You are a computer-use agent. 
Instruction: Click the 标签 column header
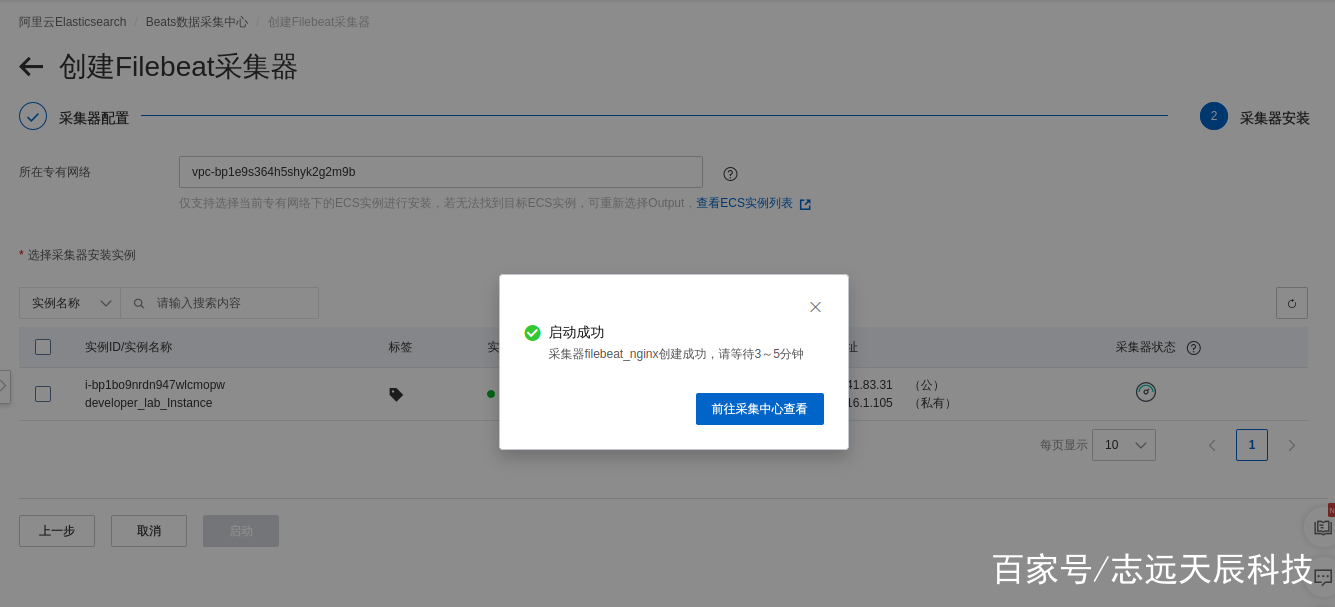point(400,347)
